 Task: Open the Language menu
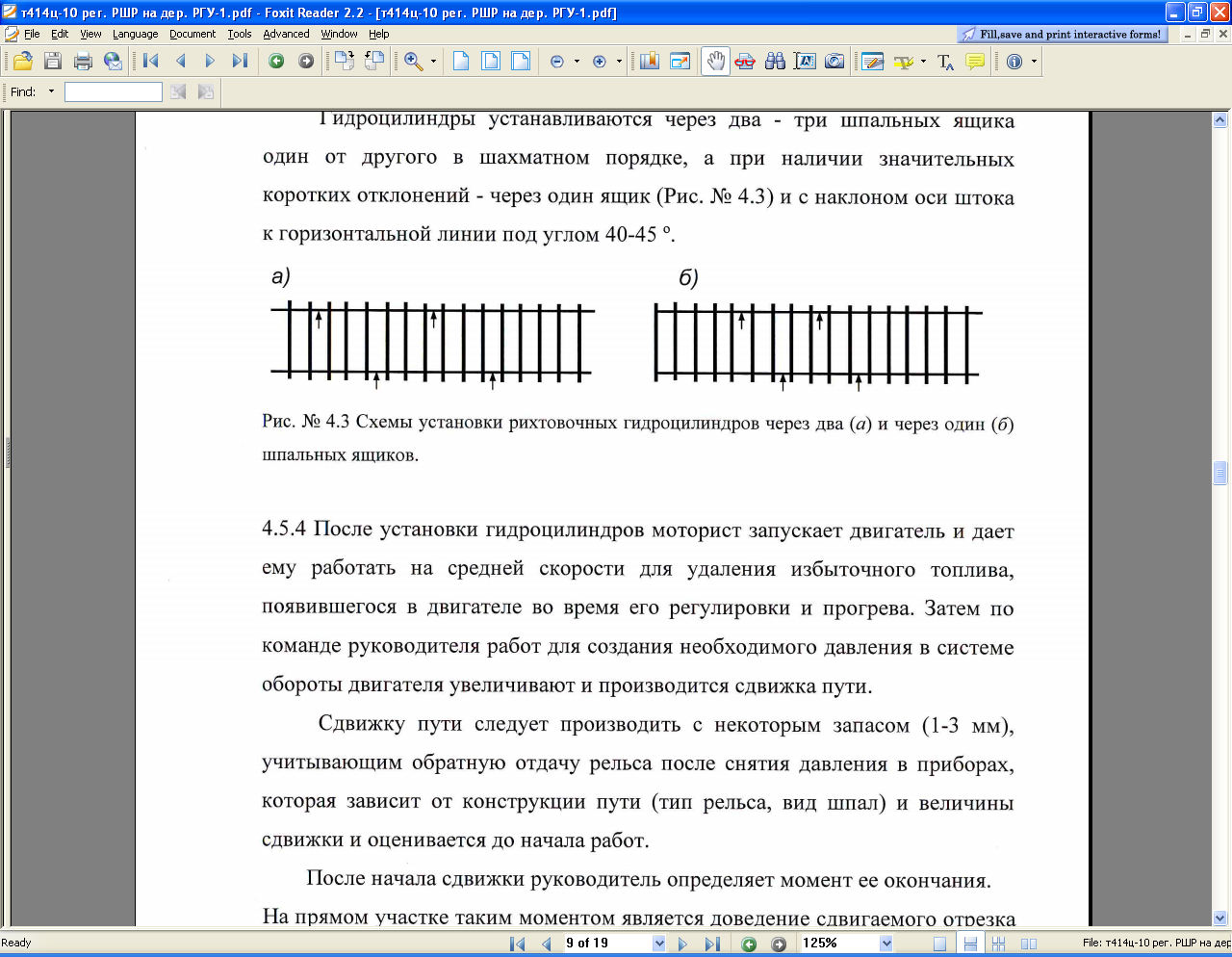click(135, 34)
